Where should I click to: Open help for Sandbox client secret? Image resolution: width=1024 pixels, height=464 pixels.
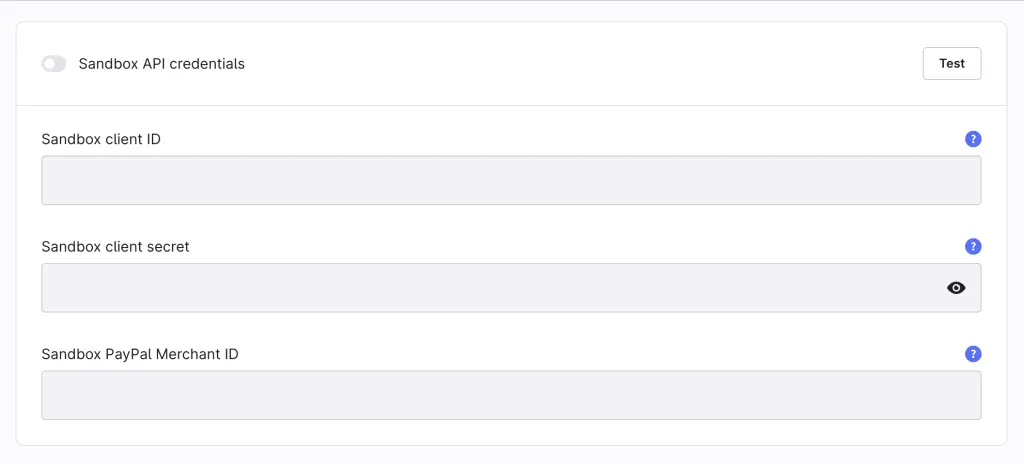pyautogui.click(x=973, y=246)
